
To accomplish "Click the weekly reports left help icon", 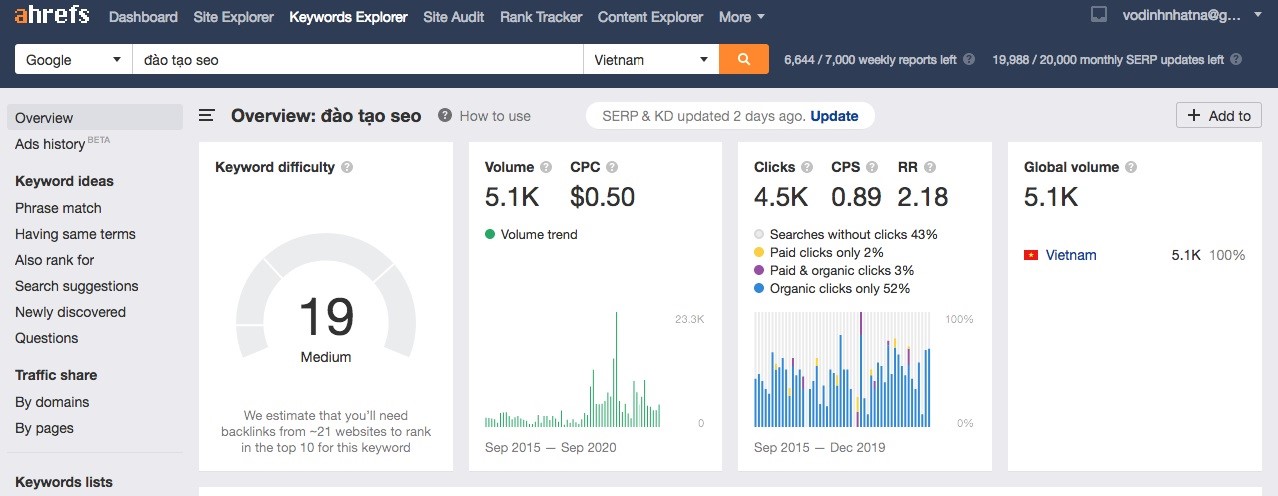I will coord(968,60).
